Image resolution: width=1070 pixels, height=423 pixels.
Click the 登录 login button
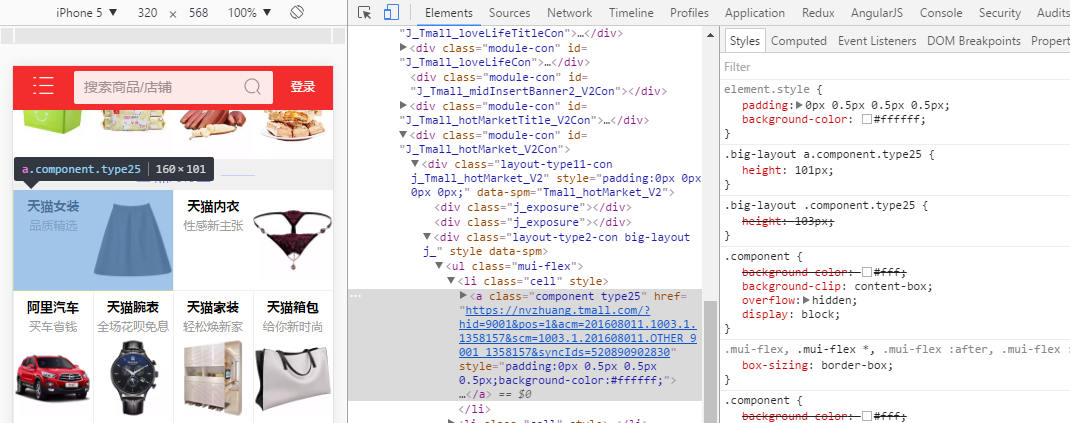tap(302, 87)
